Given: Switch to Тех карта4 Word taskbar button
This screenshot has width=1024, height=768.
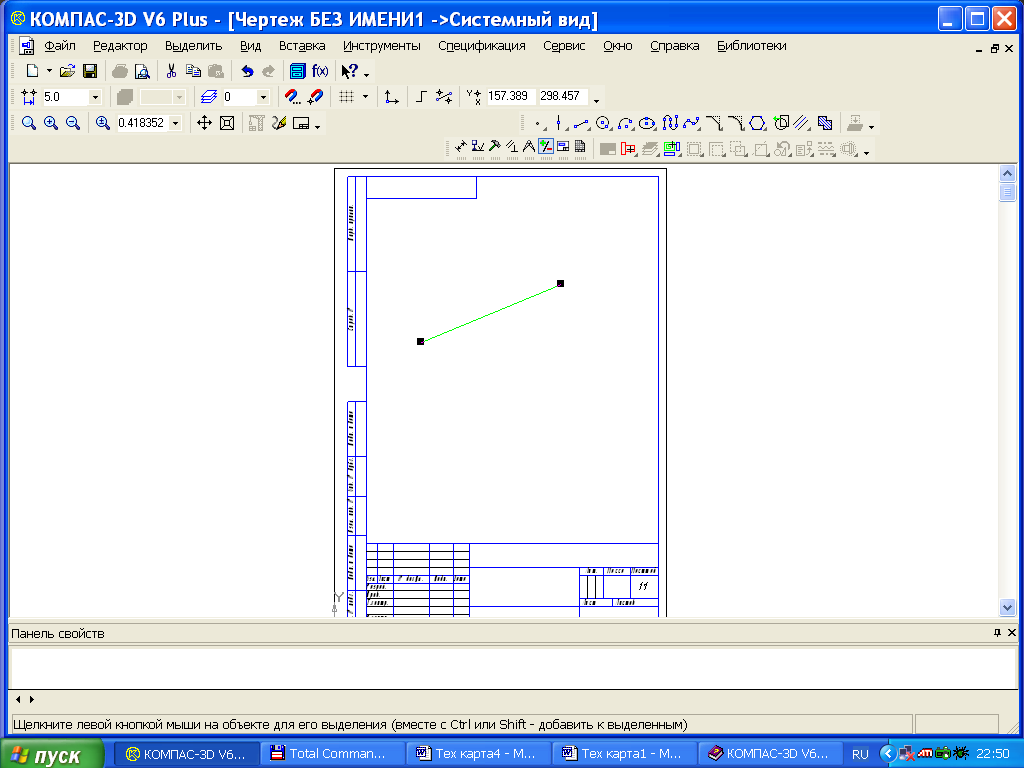Looking at the screenshot, I should 478,754.
